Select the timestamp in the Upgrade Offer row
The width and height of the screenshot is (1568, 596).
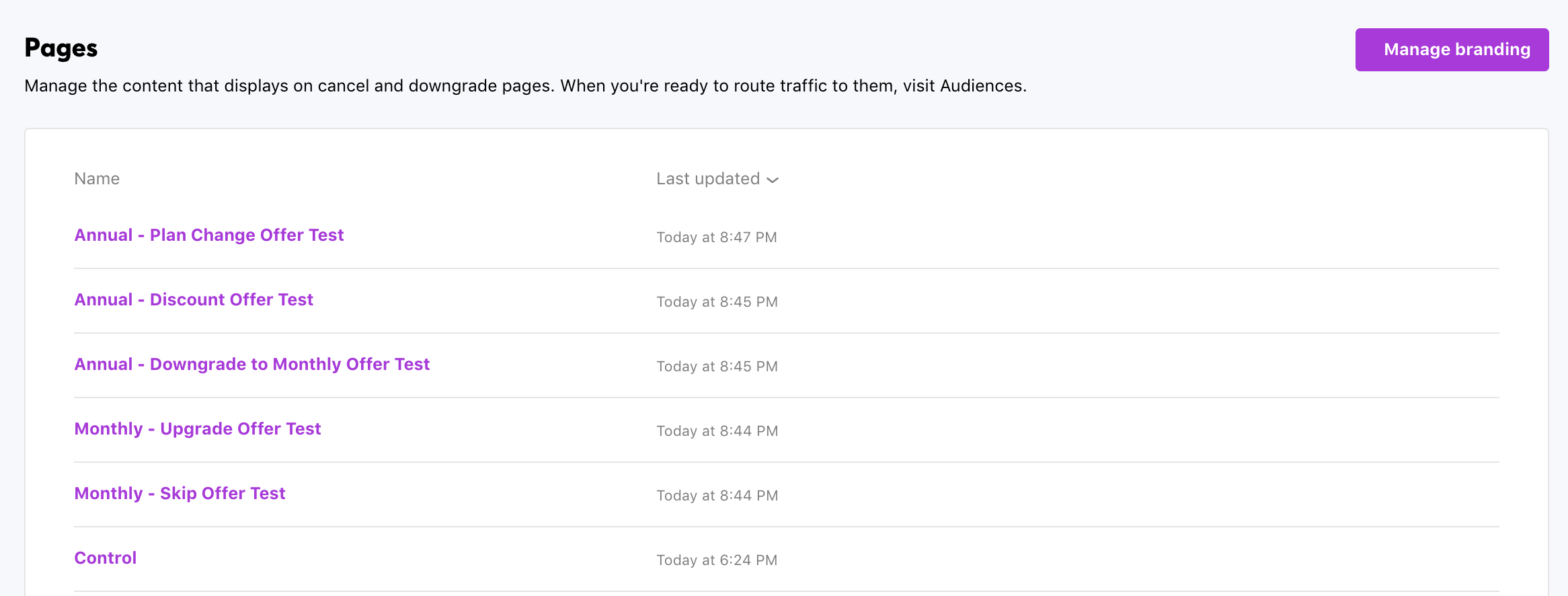pos(717,431)
